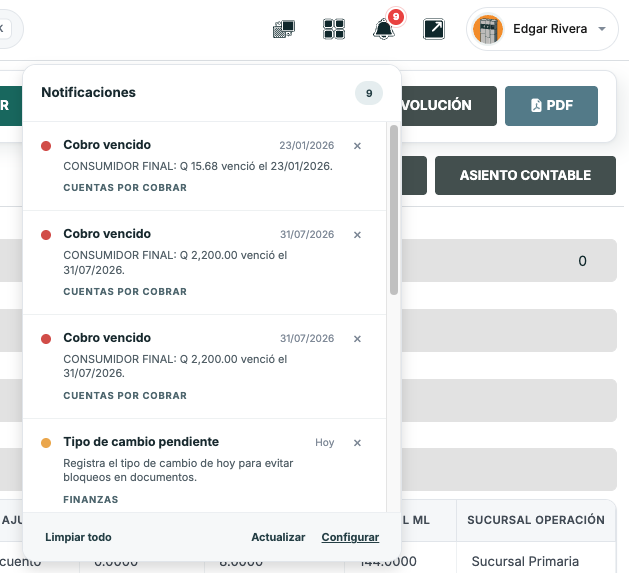The width and height of the screenshot is (629, 573).
Task: Click the 23/01/2026 date on first notification
Action: (307, 145)
